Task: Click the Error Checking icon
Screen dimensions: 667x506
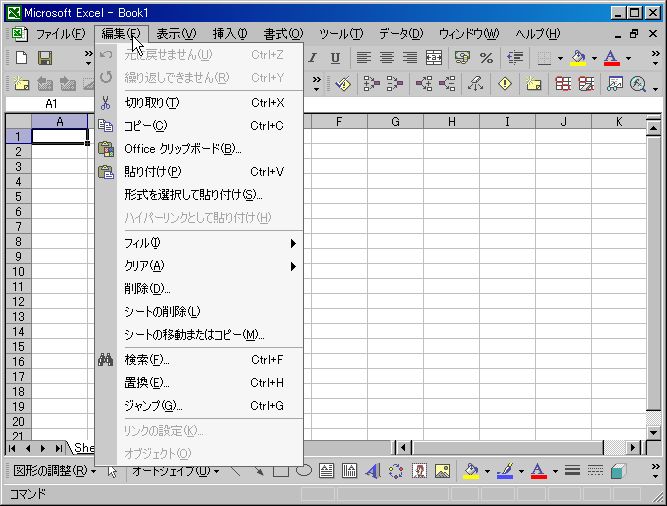Action: pos(343,84)
